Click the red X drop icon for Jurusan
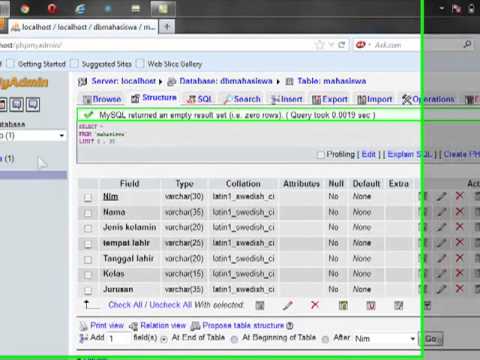The height and width of the screenshot is (360, 480). point(460,289)
